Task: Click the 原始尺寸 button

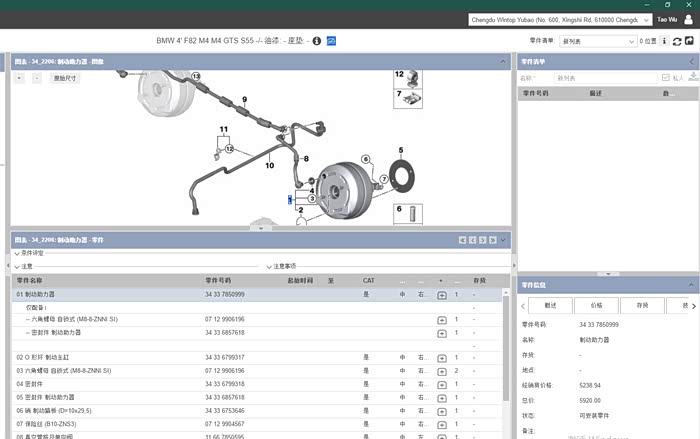Action: [64, 77]
